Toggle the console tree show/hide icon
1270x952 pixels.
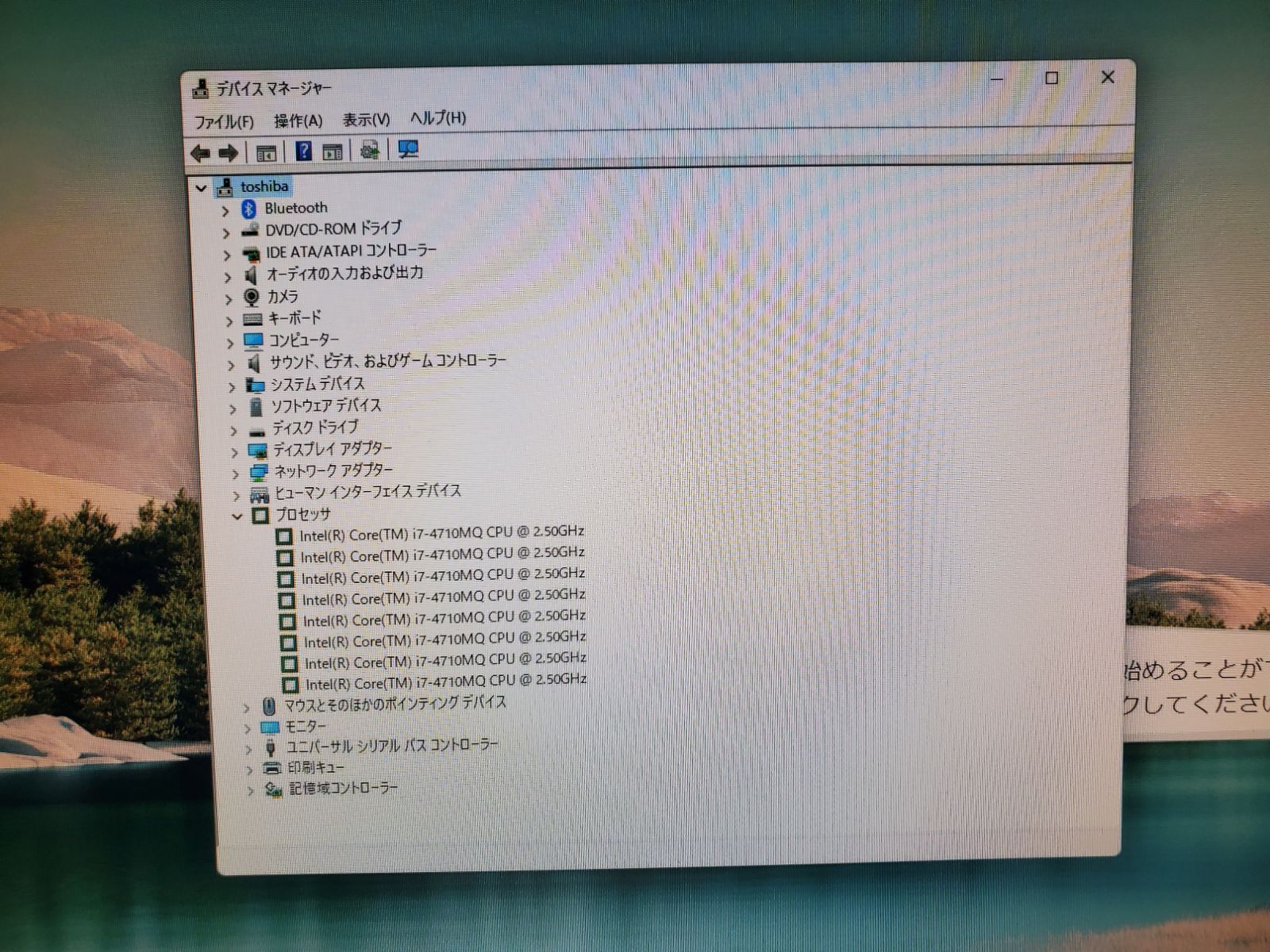pos(266,152)
